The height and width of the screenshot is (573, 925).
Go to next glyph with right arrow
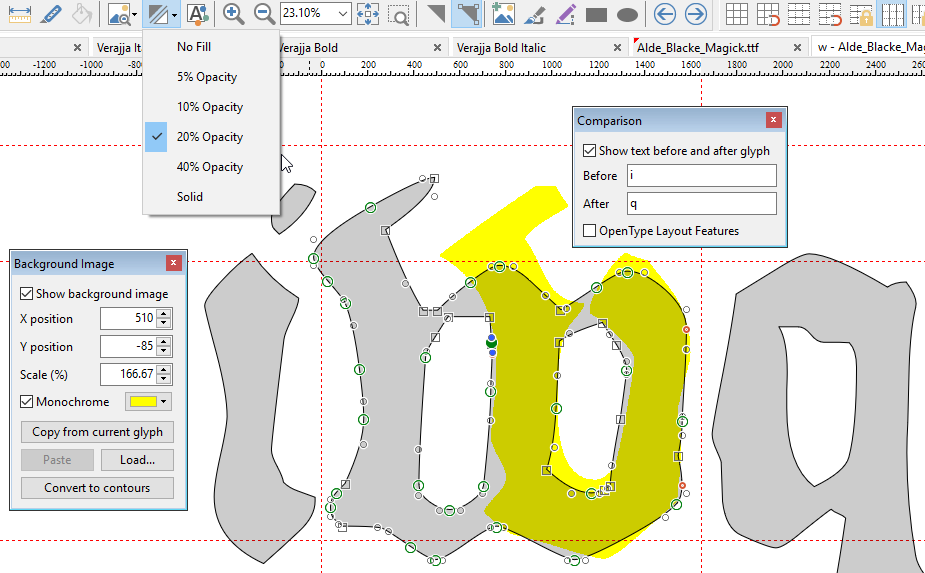[696, 14]
